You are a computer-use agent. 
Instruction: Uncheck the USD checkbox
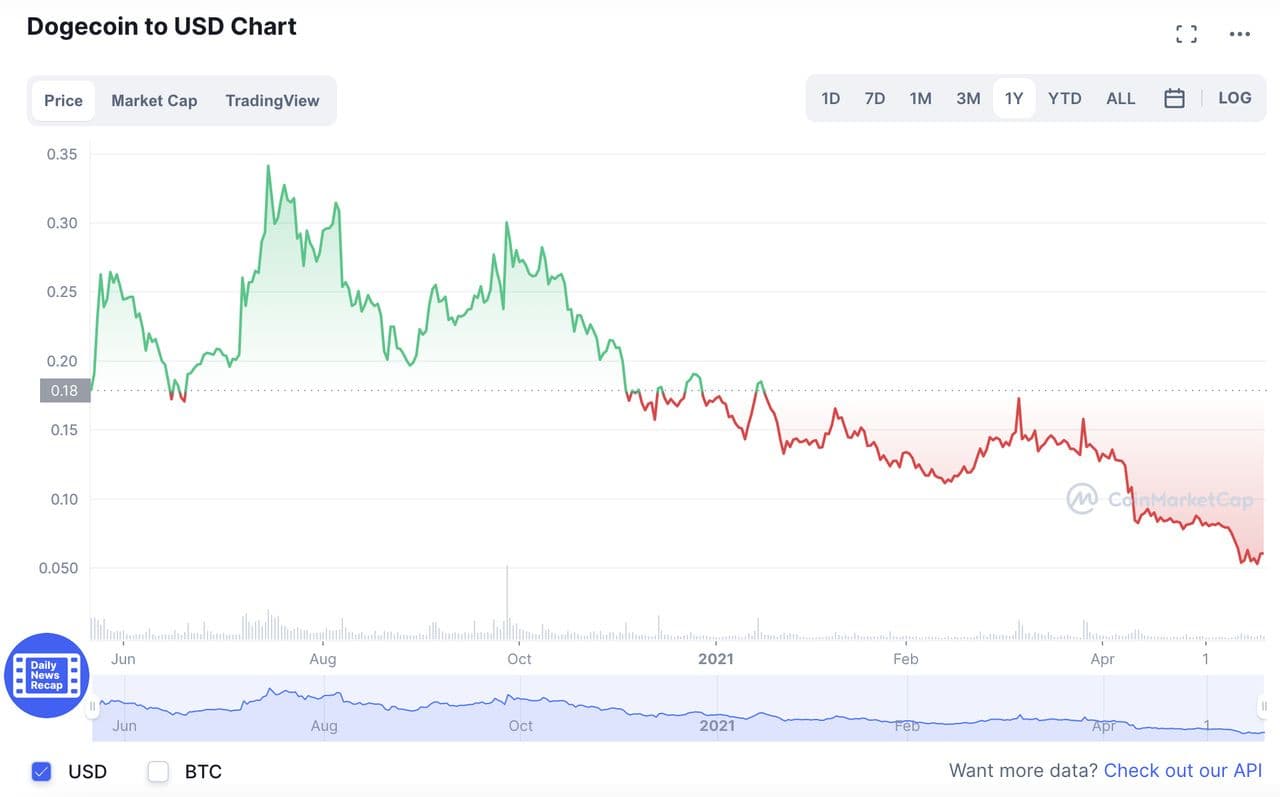pos(41,771)
